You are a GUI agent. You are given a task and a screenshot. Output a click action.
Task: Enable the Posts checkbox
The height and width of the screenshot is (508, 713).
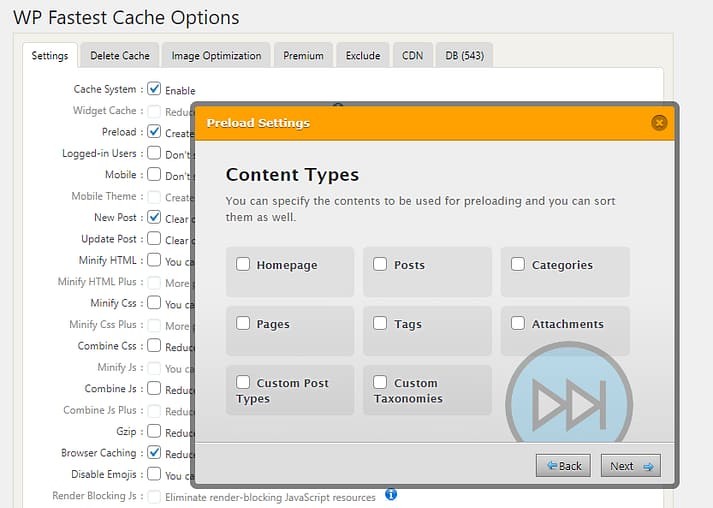click(x=380, y=265)
